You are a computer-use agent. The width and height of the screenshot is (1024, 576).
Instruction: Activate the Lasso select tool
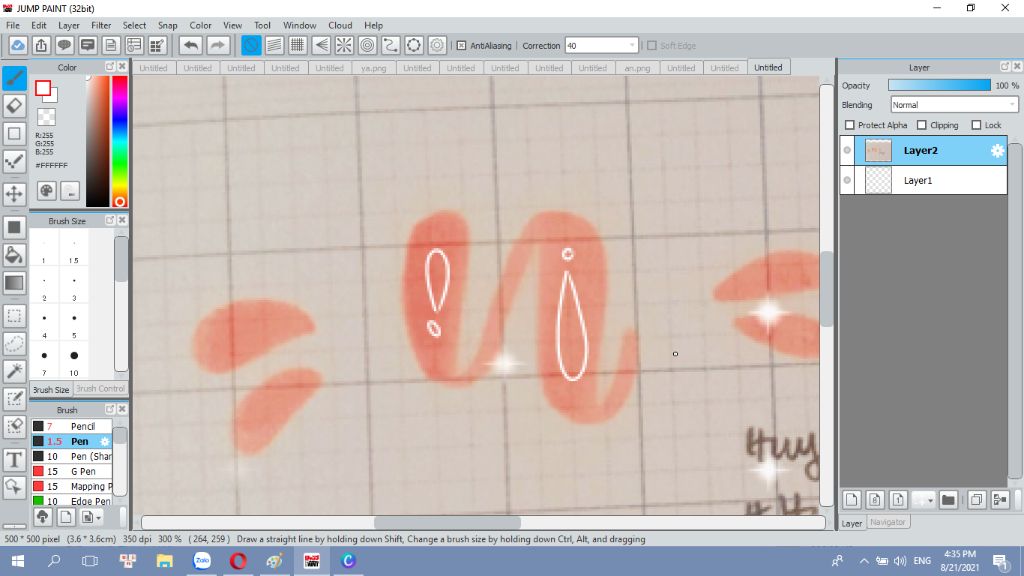point(14,344)
